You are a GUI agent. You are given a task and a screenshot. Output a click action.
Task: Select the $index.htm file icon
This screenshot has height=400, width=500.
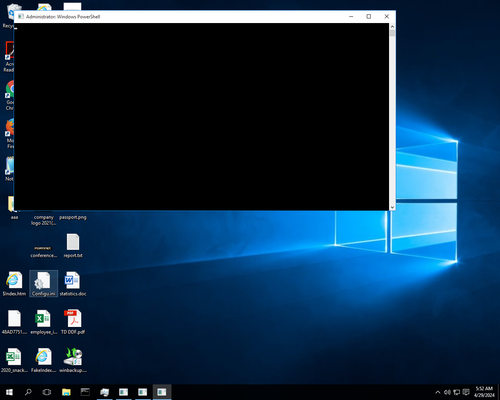(14, 283)
